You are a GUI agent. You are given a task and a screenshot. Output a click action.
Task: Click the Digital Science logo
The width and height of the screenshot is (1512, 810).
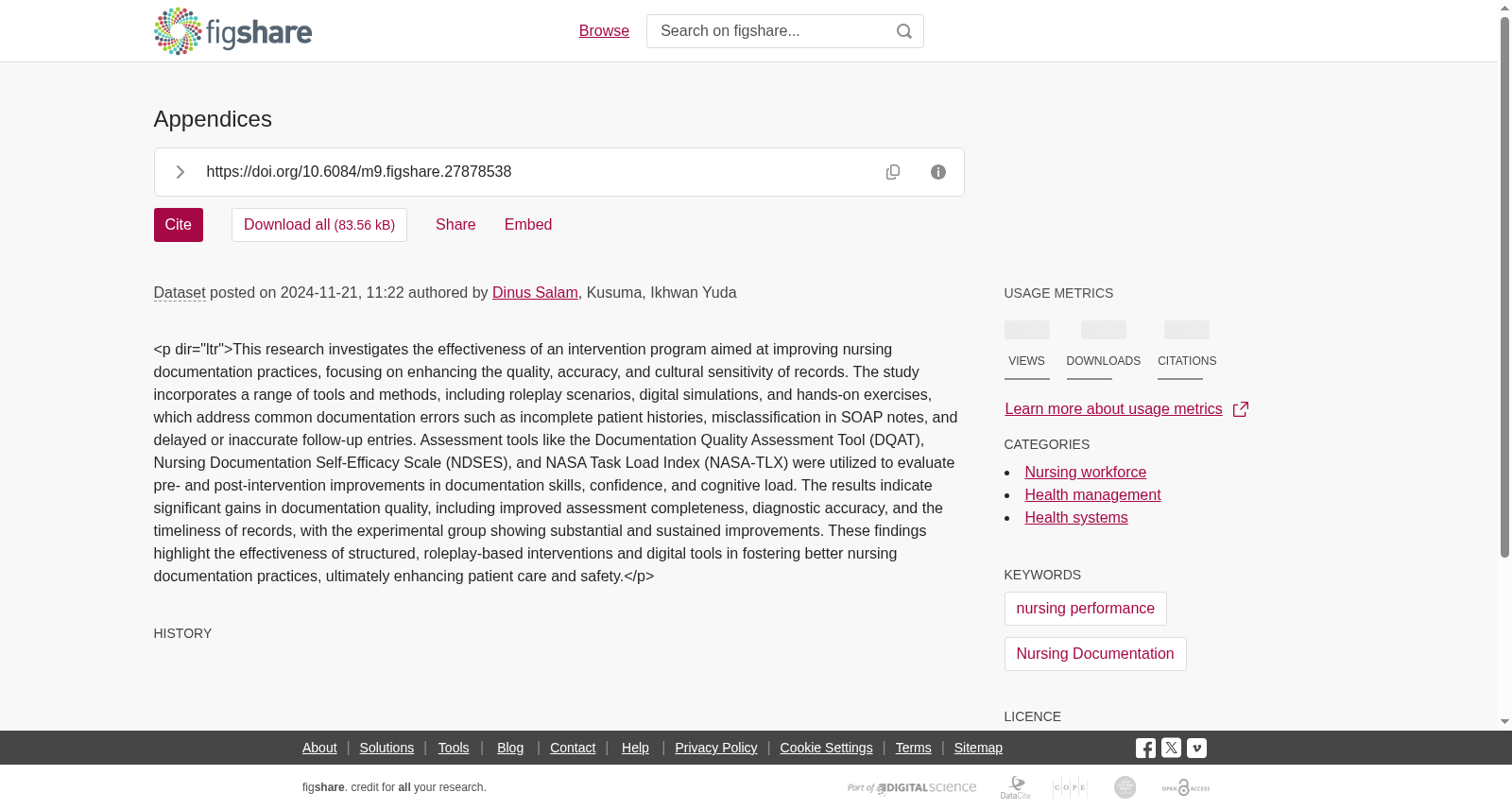(x=912, y=787)
